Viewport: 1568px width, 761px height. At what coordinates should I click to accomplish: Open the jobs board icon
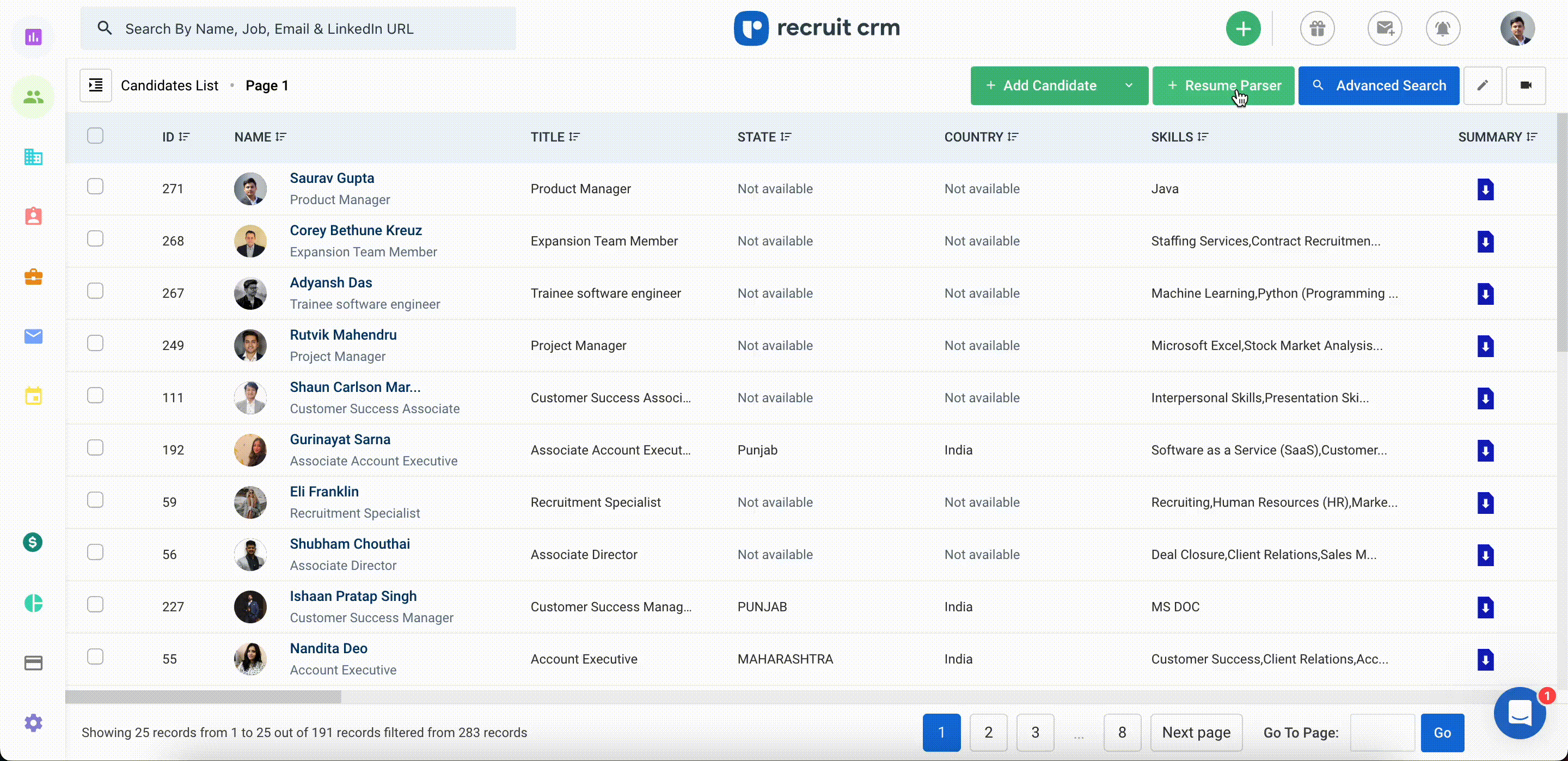pos(33,276)
